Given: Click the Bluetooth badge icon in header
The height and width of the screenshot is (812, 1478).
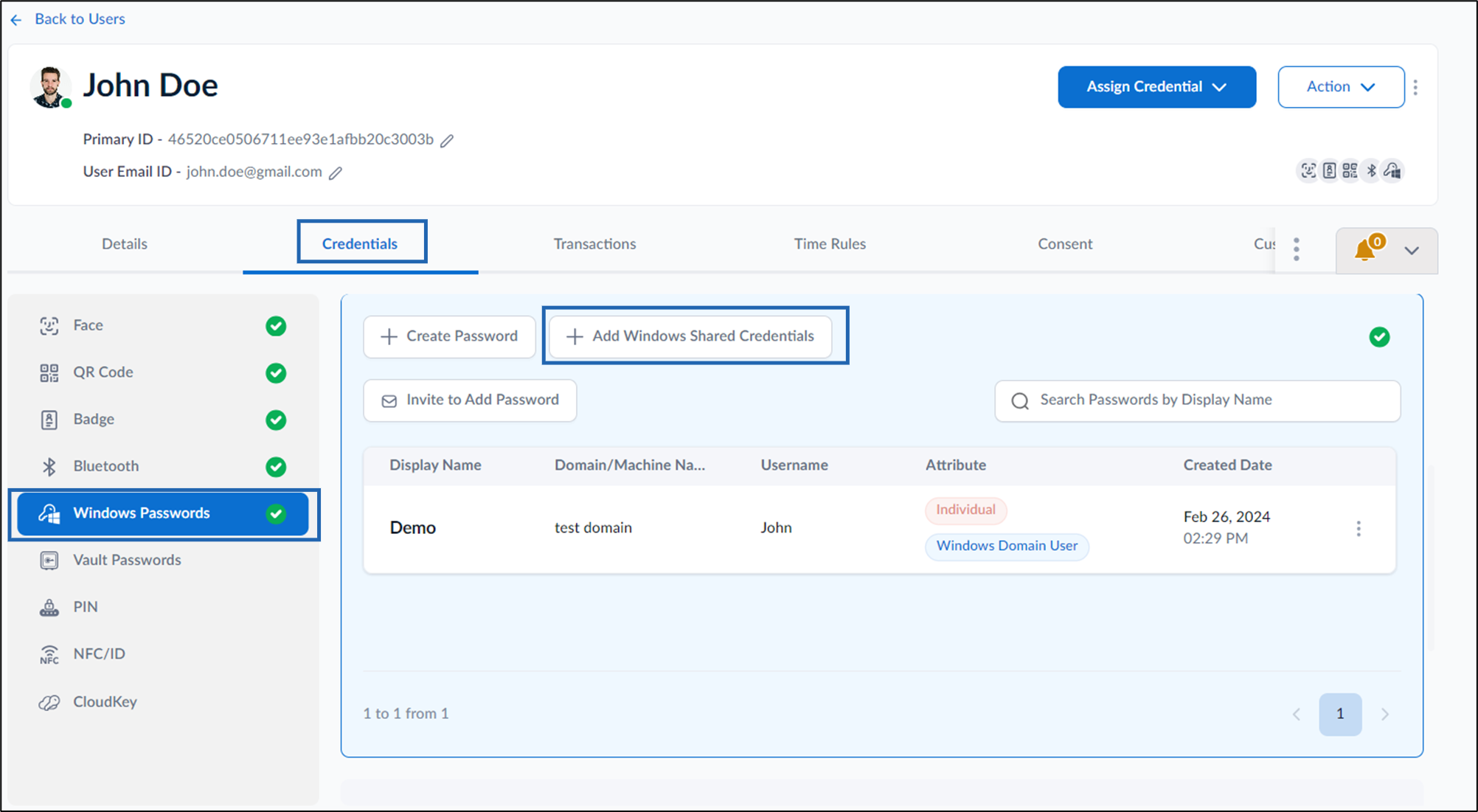Looking at the screenshot, I should point(1371,171).
